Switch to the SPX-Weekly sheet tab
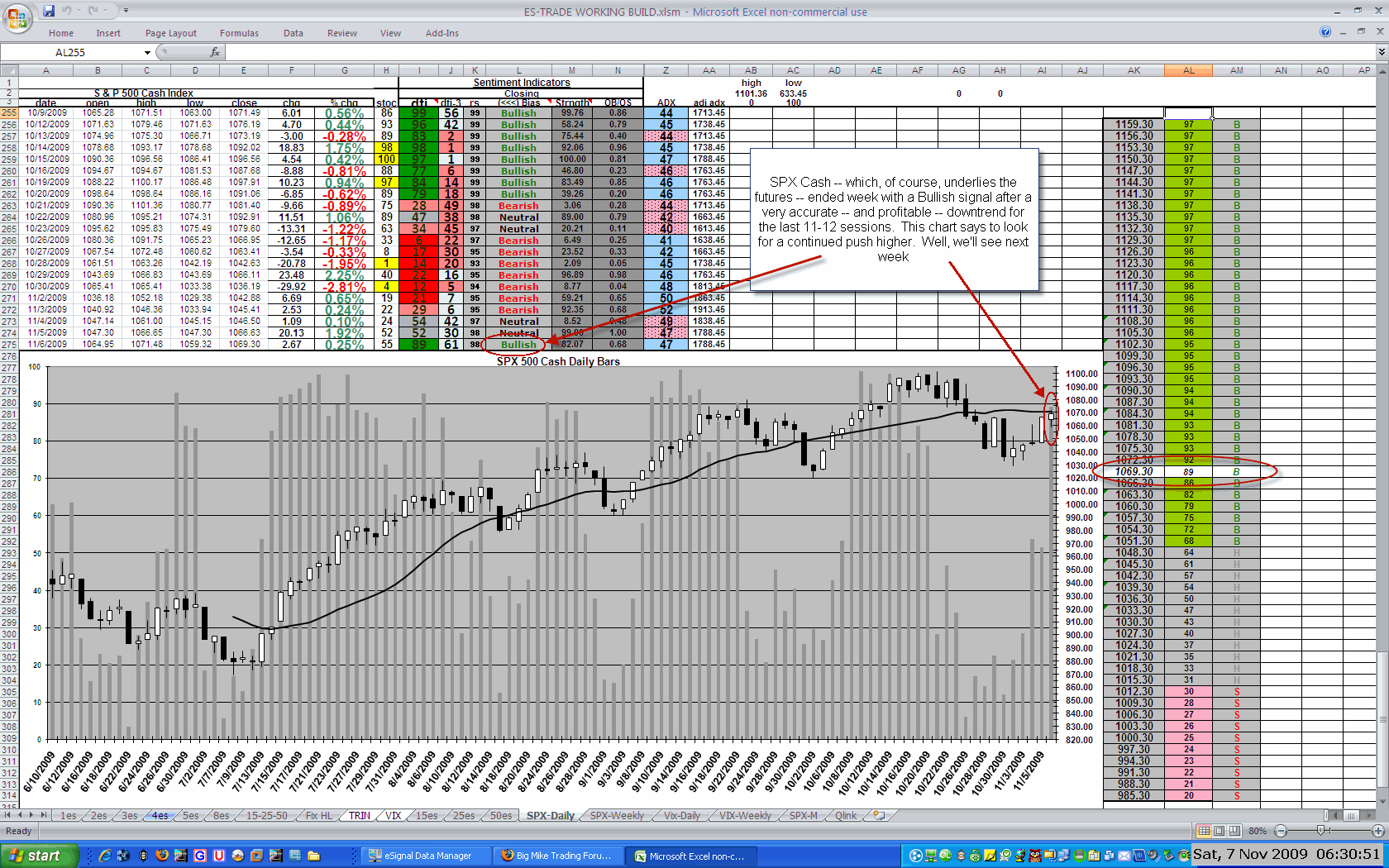 (617, 815)
